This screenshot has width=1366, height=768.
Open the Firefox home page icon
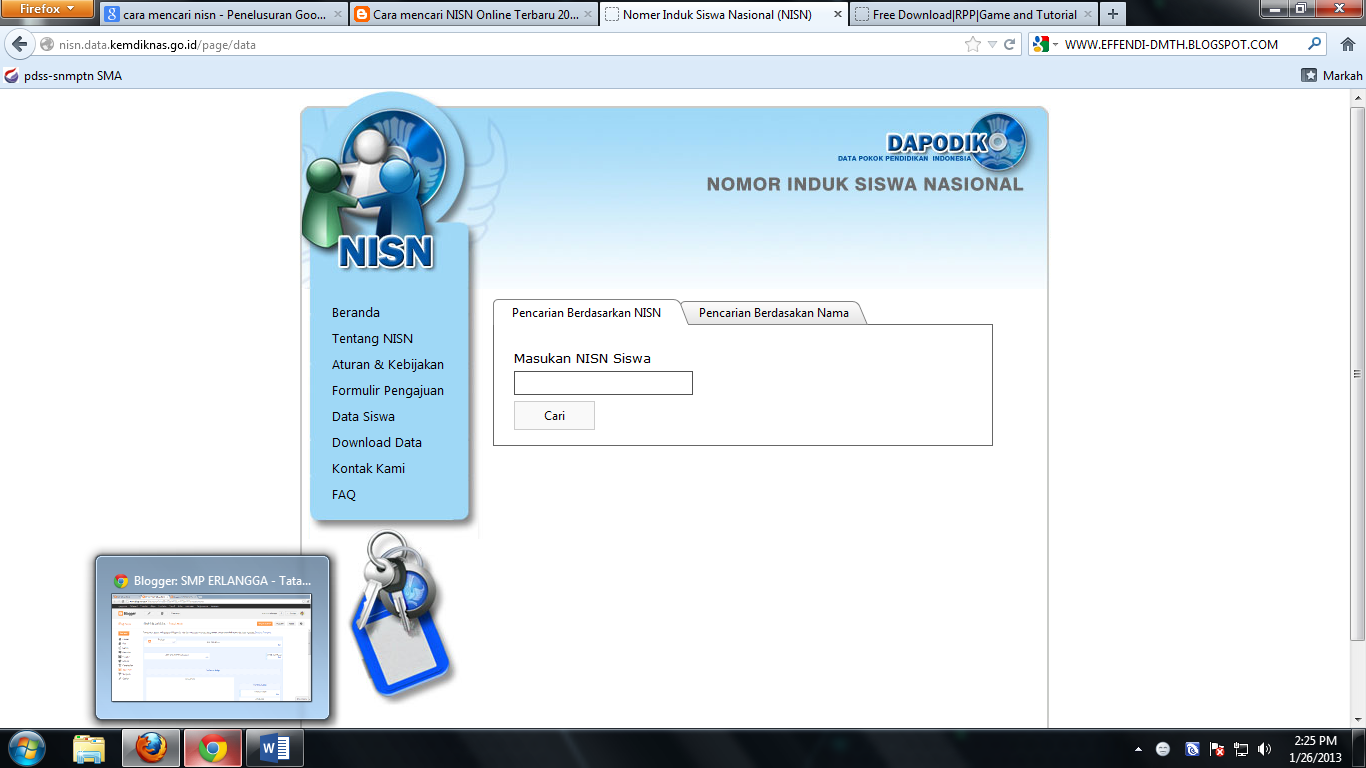[1347, 44]
